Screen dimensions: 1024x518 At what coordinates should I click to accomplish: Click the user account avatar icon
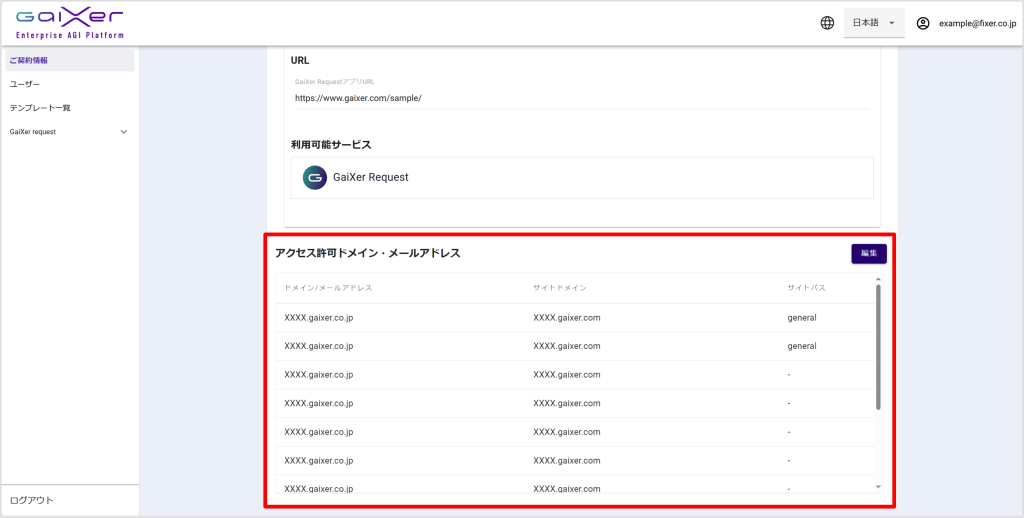coord(923,23)
